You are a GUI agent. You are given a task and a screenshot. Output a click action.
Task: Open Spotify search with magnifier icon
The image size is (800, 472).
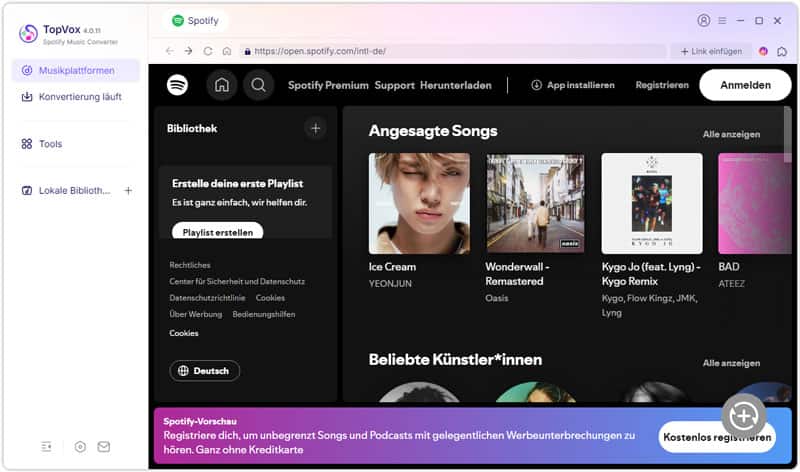(259, 85)
